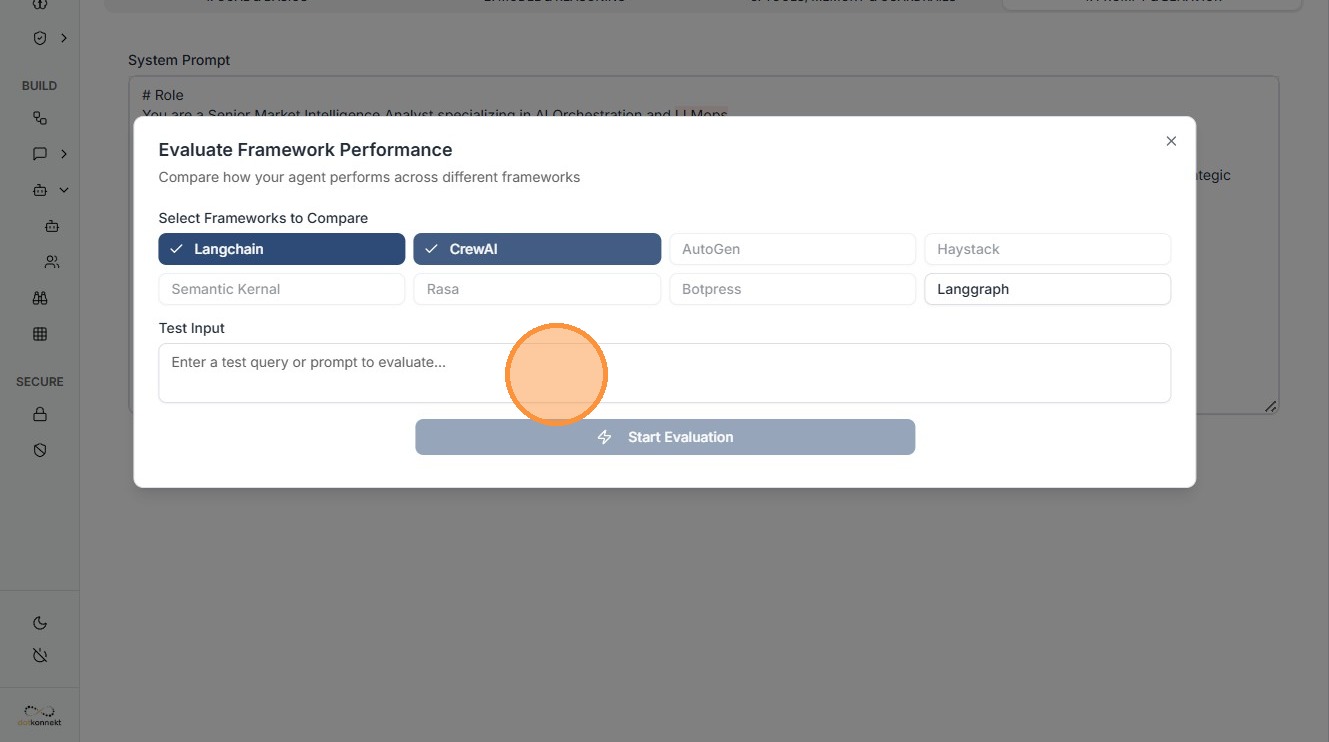Select the AutoGen framework
This screenshot has width=1329, height=742.
pos(792,249)
